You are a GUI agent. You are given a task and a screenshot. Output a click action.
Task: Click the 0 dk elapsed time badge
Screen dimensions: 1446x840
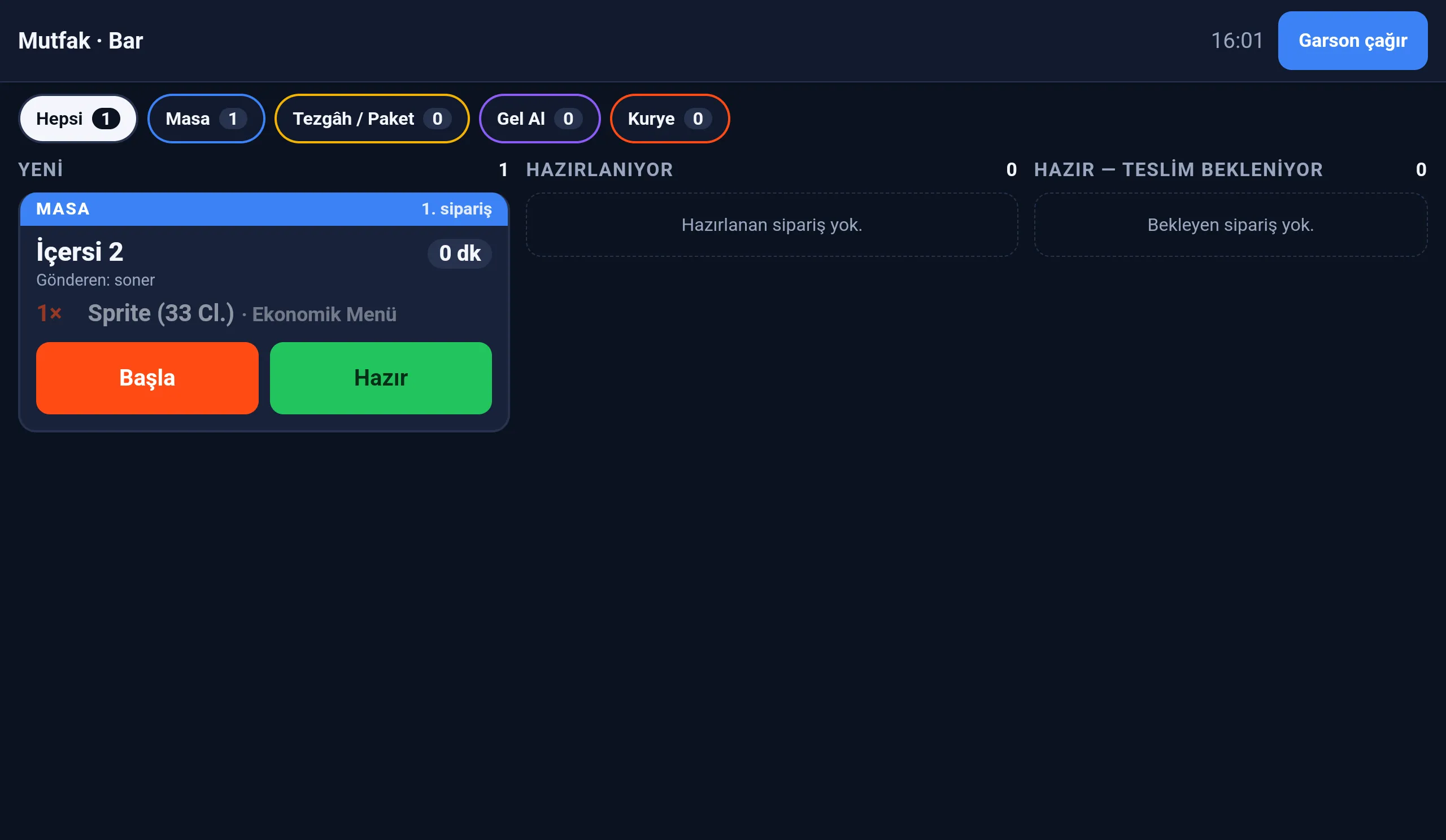click(x=460, y=253)
